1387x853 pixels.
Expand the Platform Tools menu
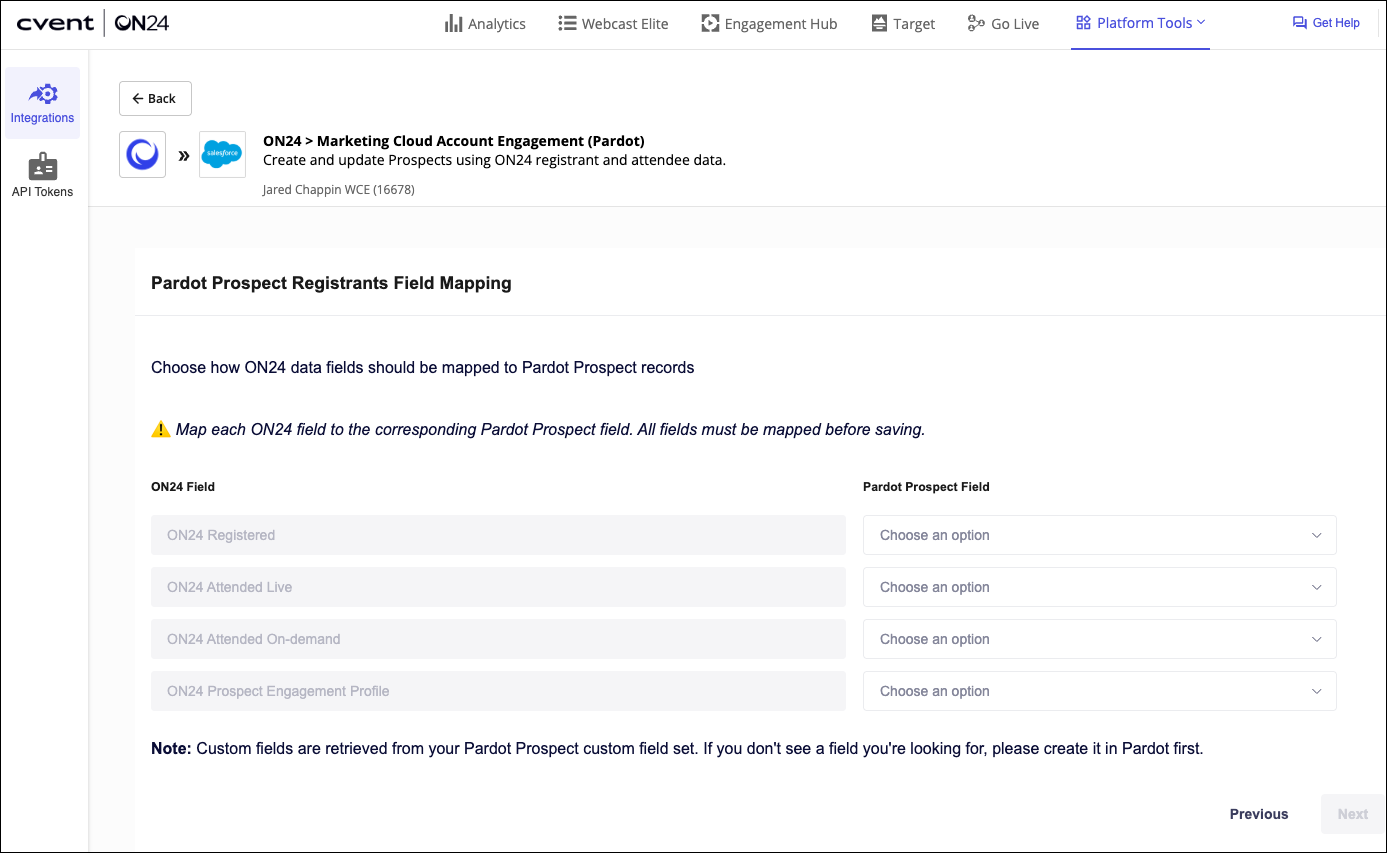1140,23
